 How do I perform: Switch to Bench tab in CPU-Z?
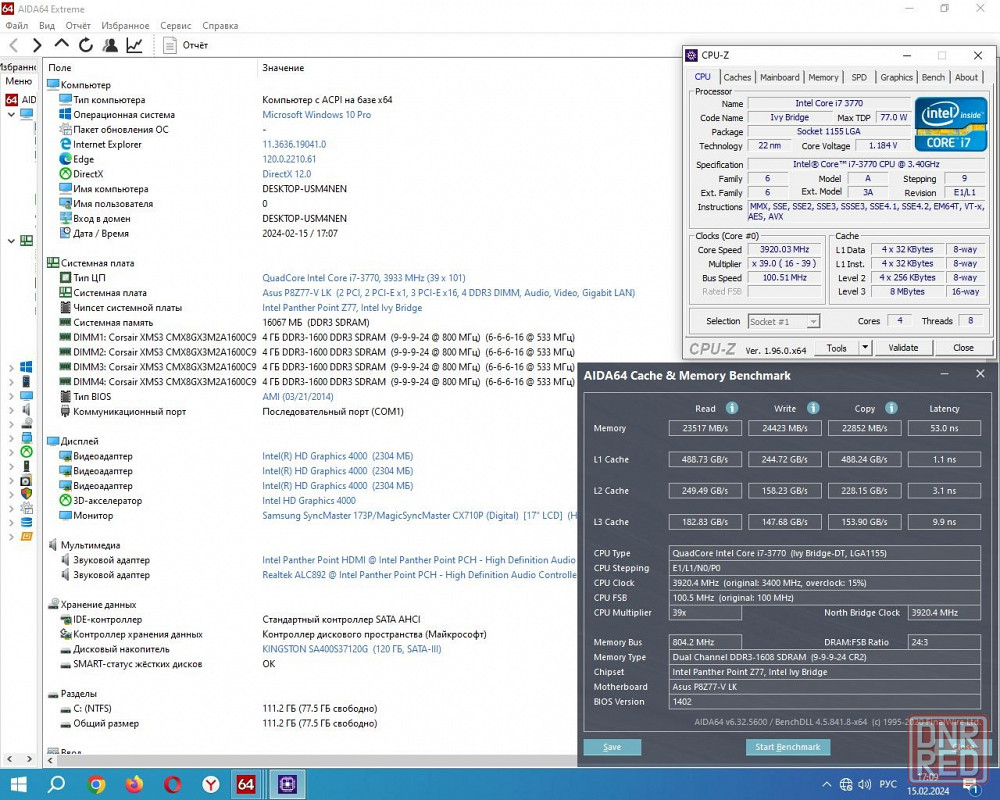click(x=933, y=77)
